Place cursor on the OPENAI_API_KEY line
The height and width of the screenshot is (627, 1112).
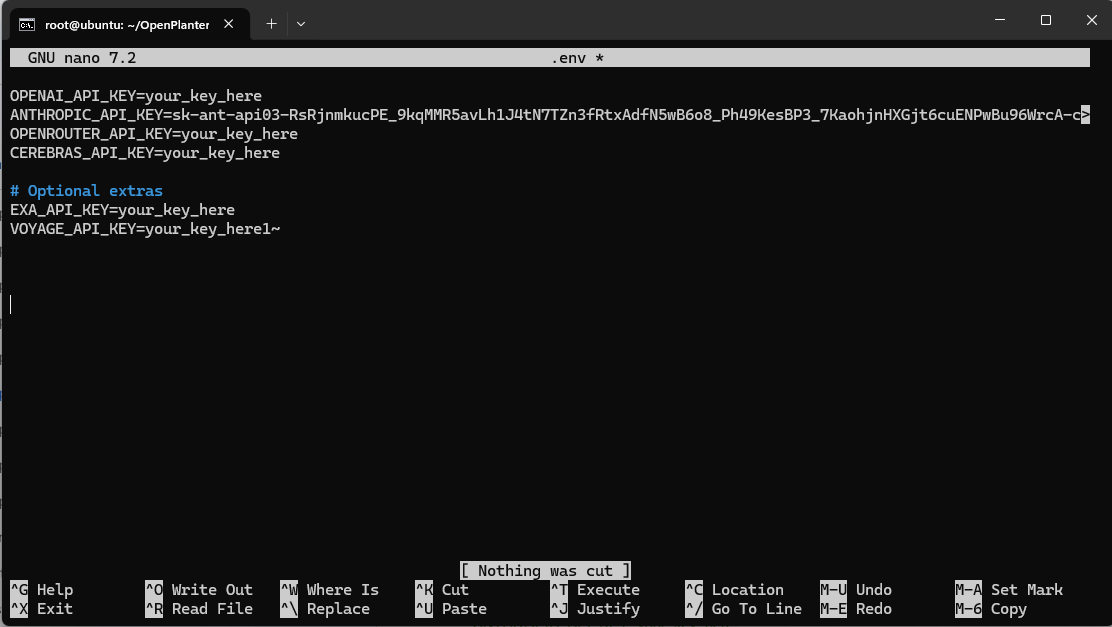coord(136,96)
